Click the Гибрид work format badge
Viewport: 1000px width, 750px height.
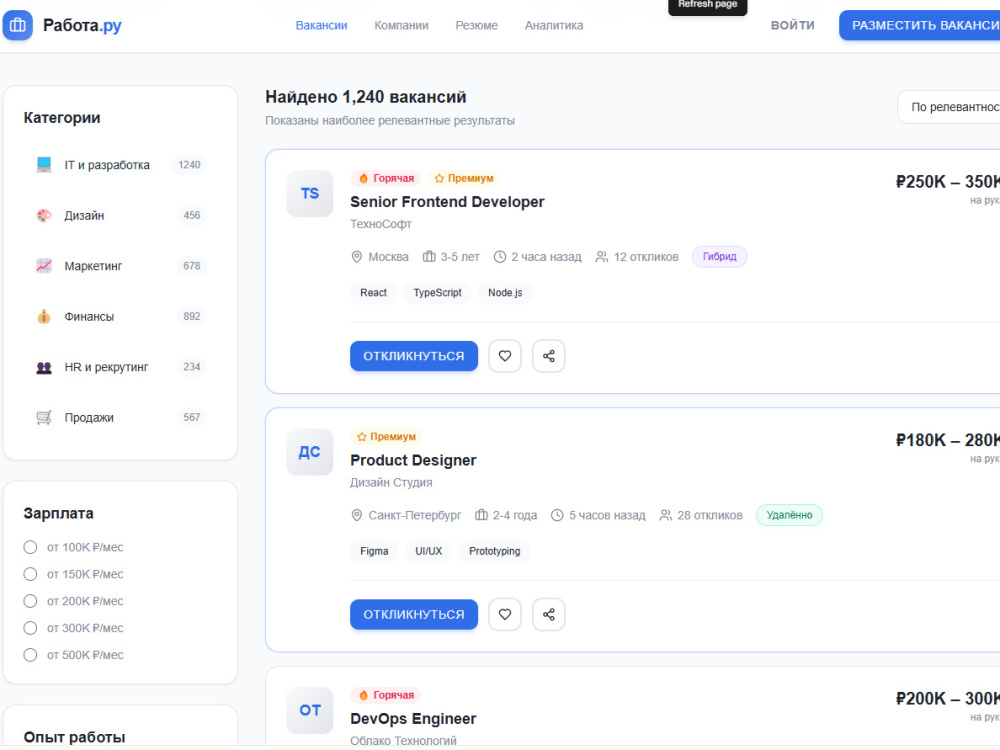[x=719, y=256]
